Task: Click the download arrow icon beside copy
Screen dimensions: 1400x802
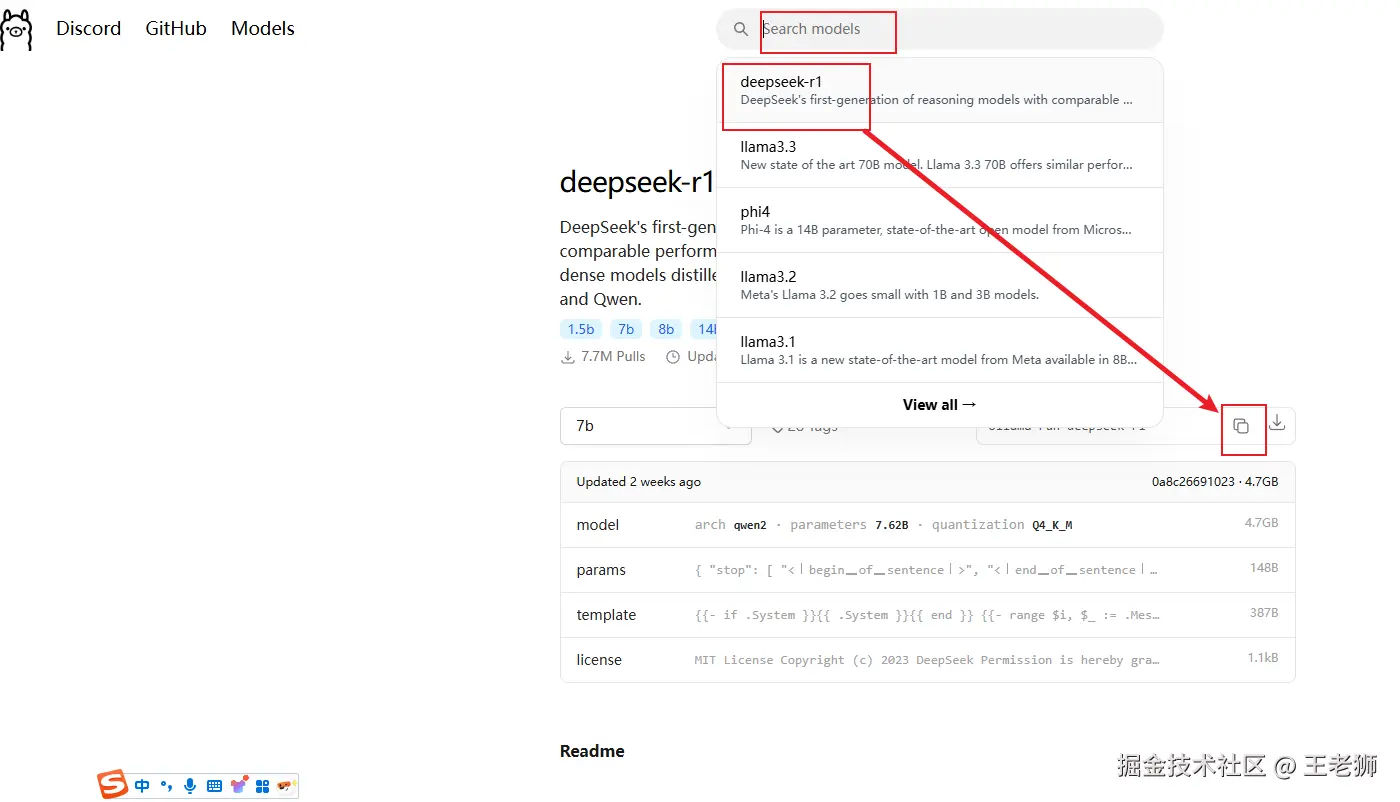Action: click(x=1277, y=424)
